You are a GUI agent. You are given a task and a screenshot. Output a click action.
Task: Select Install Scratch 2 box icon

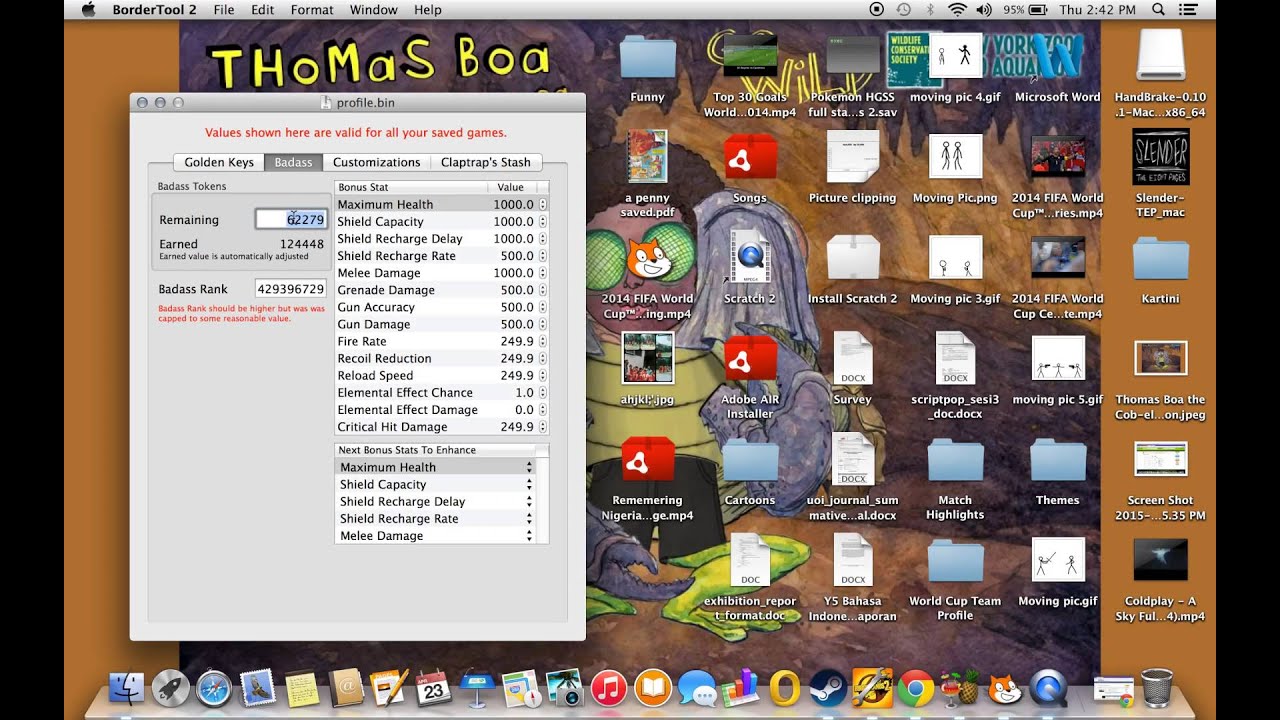(853, 257)
